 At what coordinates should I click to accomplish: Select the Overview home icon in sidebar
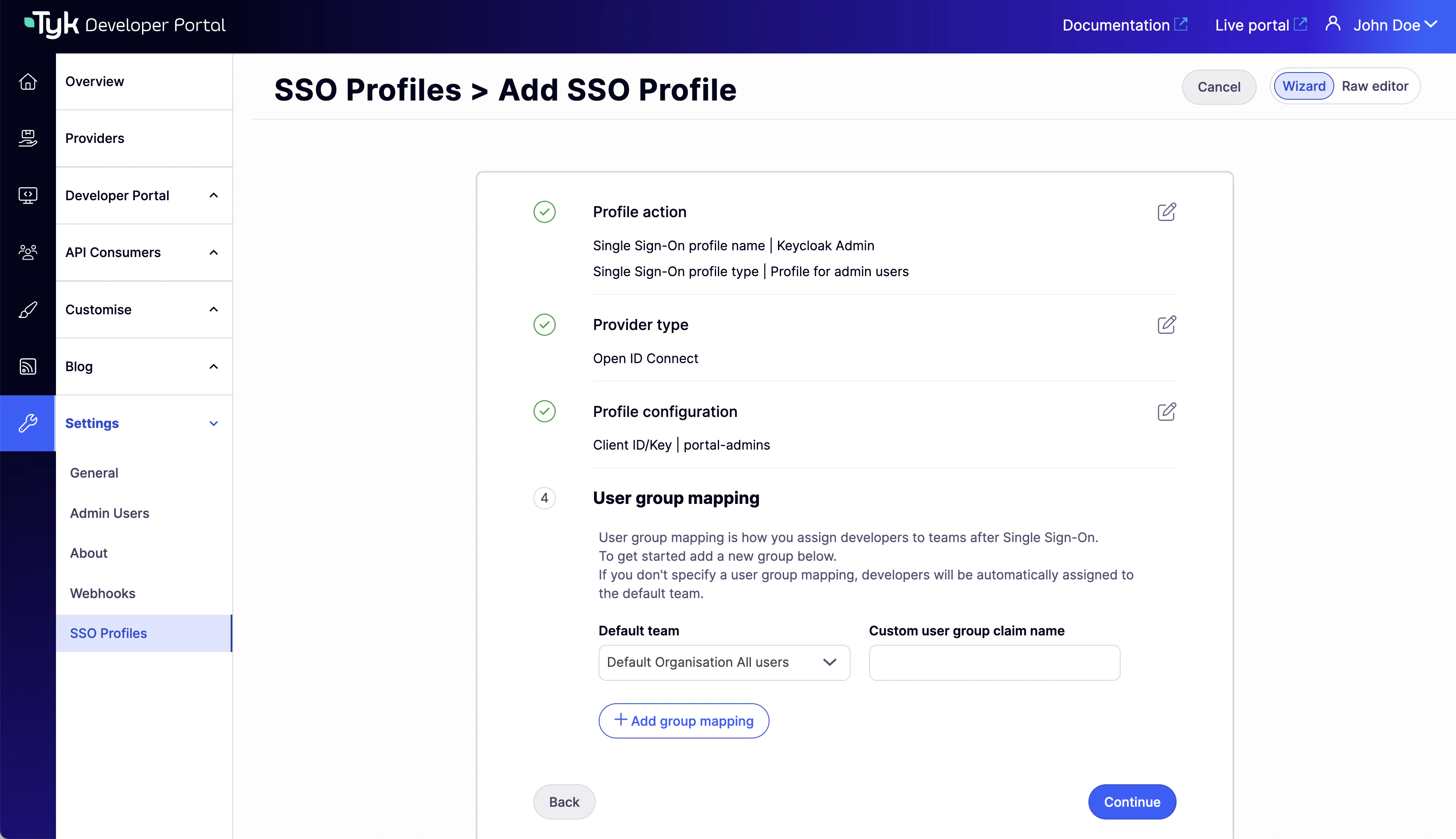28,81
